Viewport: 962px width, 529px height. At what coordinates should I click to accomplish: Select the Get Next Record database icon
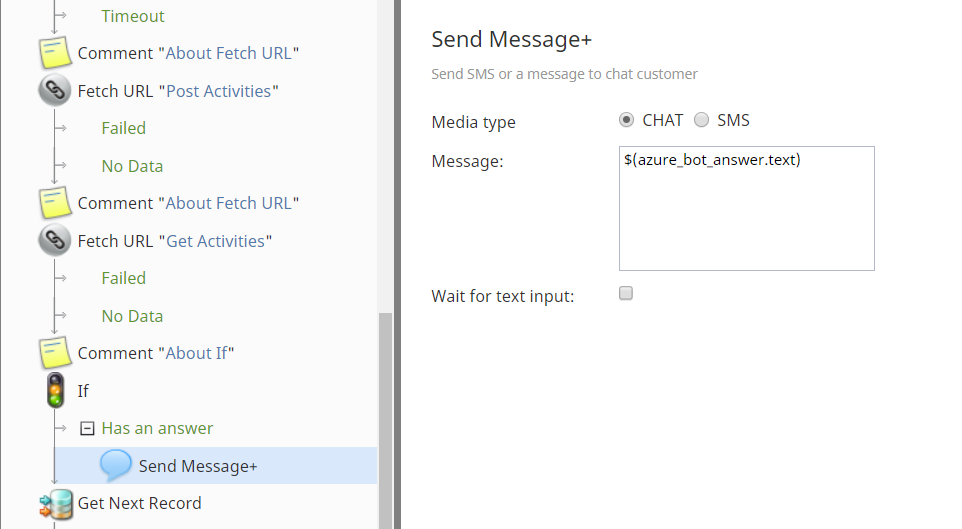tap(56, 504)
